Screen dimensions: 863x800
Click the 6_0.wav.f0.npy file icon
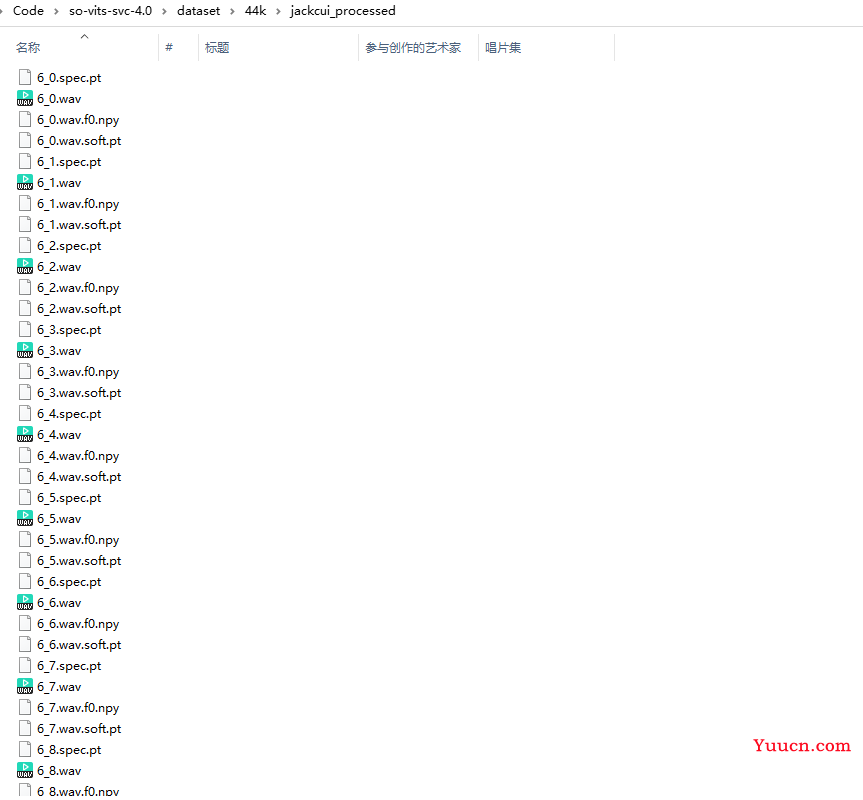(25, 119)
